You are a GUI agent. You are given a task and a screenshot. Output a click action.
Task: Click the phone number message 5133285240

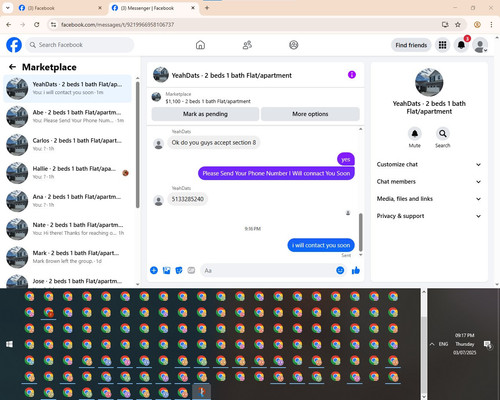click(x=187, y=199)
